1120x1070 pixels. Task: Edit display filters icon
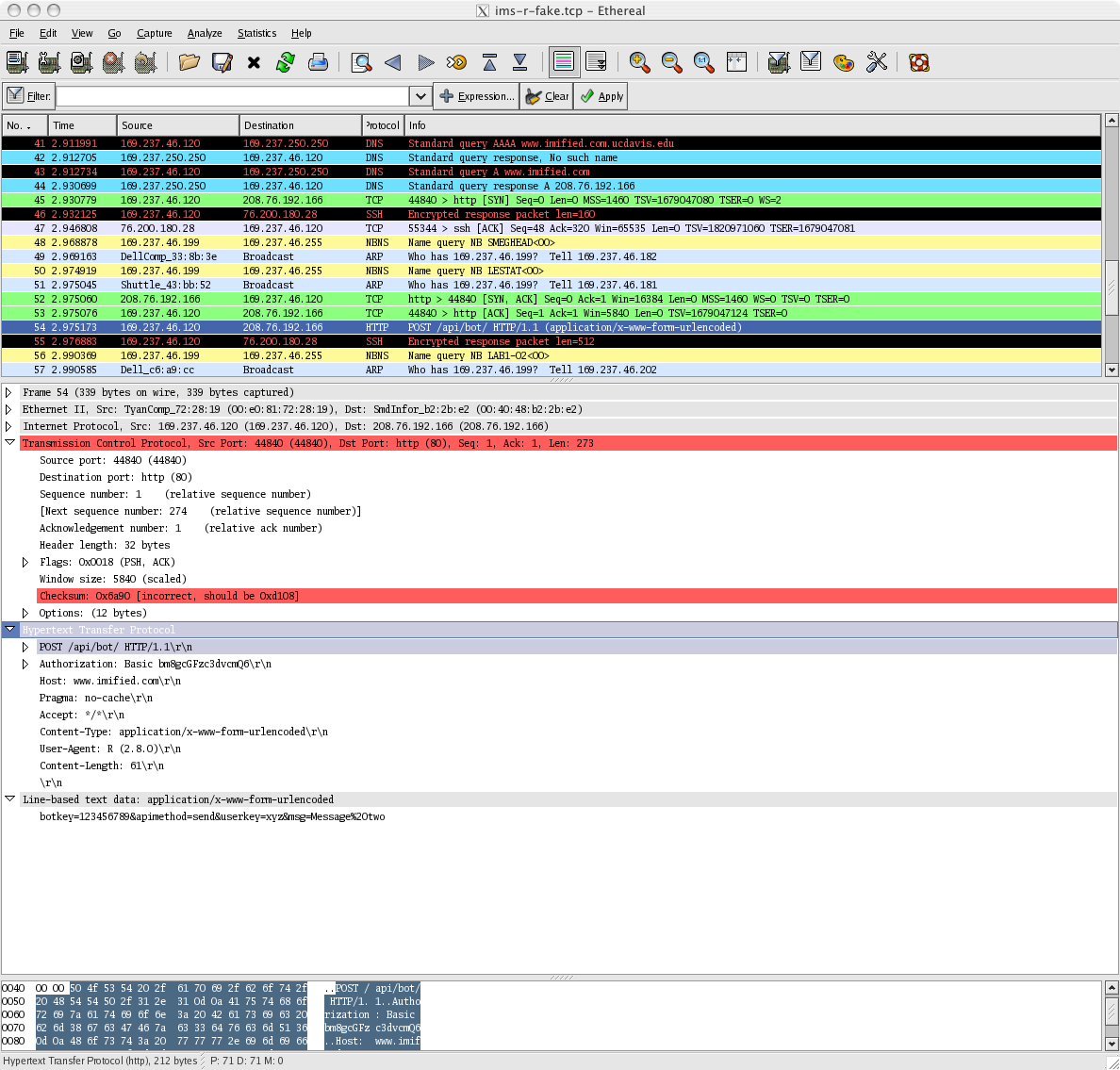[x=811, y=63]
